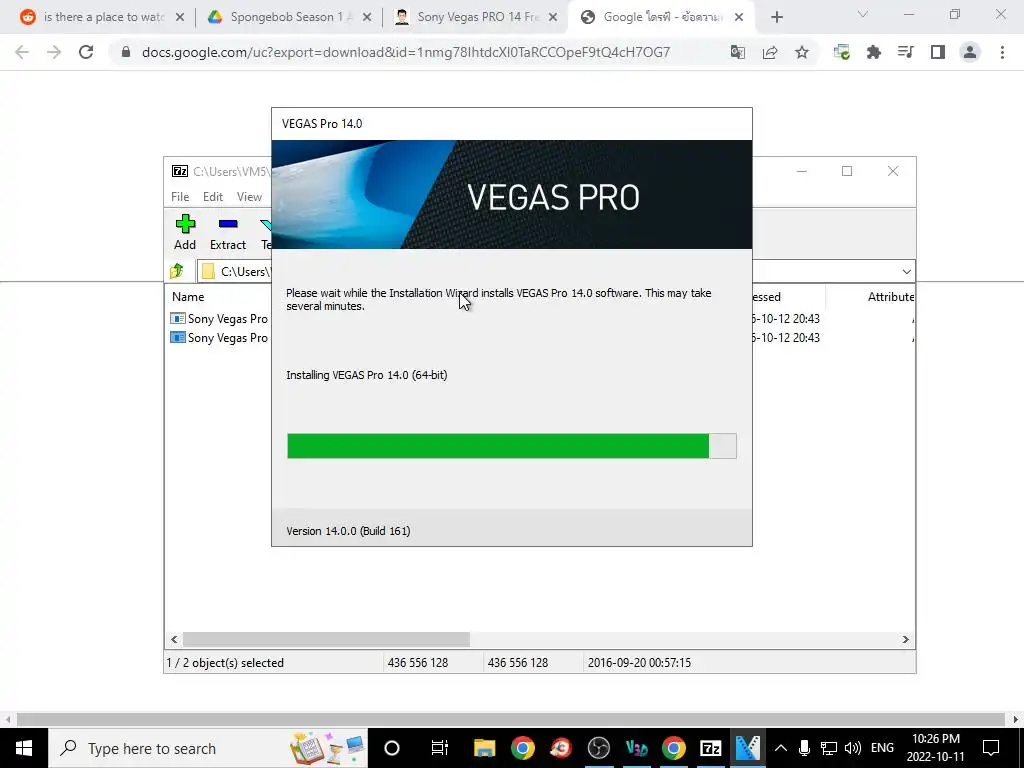Open the Windows Start menu
The width and height of the screenshot is (1024, 768).
[24, 748]
